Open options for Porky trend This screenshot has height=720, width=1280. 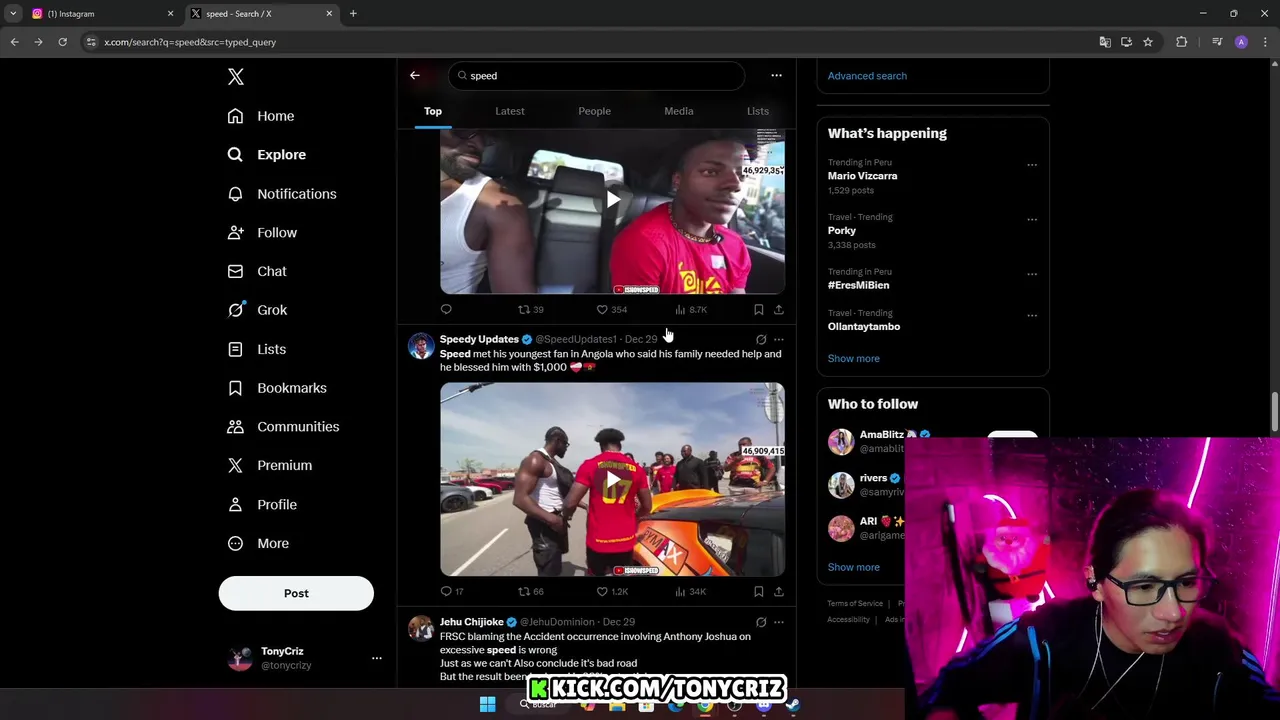tap(1032, 220)
